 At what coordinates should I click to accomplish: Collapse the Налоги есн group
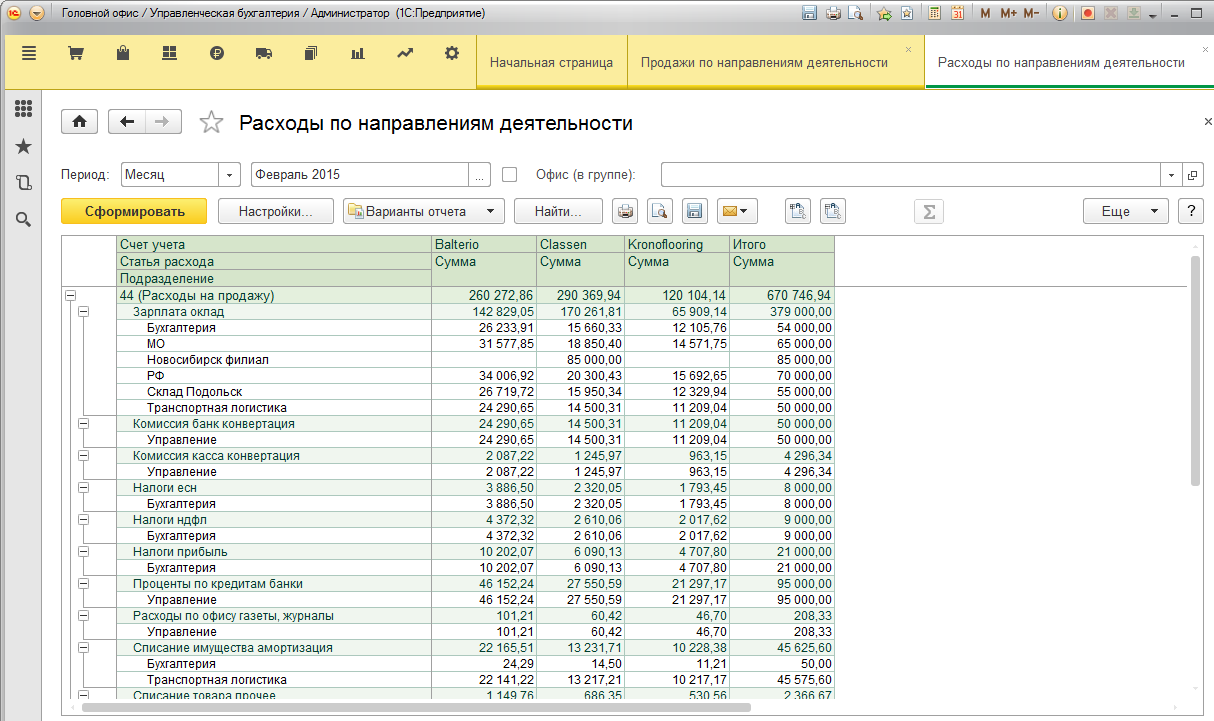pos(84,488)
